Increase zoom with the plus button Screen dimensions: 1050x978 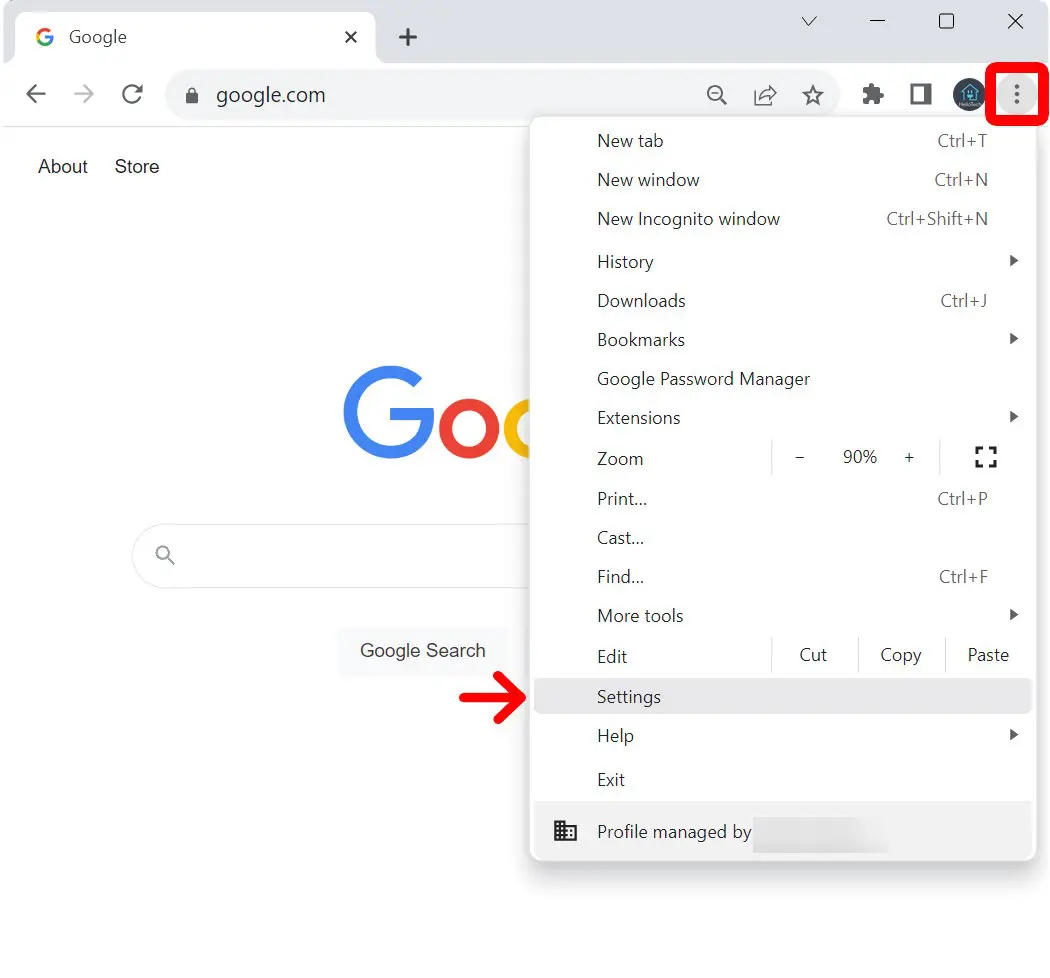pyautogui.click(x=909, y=458)
